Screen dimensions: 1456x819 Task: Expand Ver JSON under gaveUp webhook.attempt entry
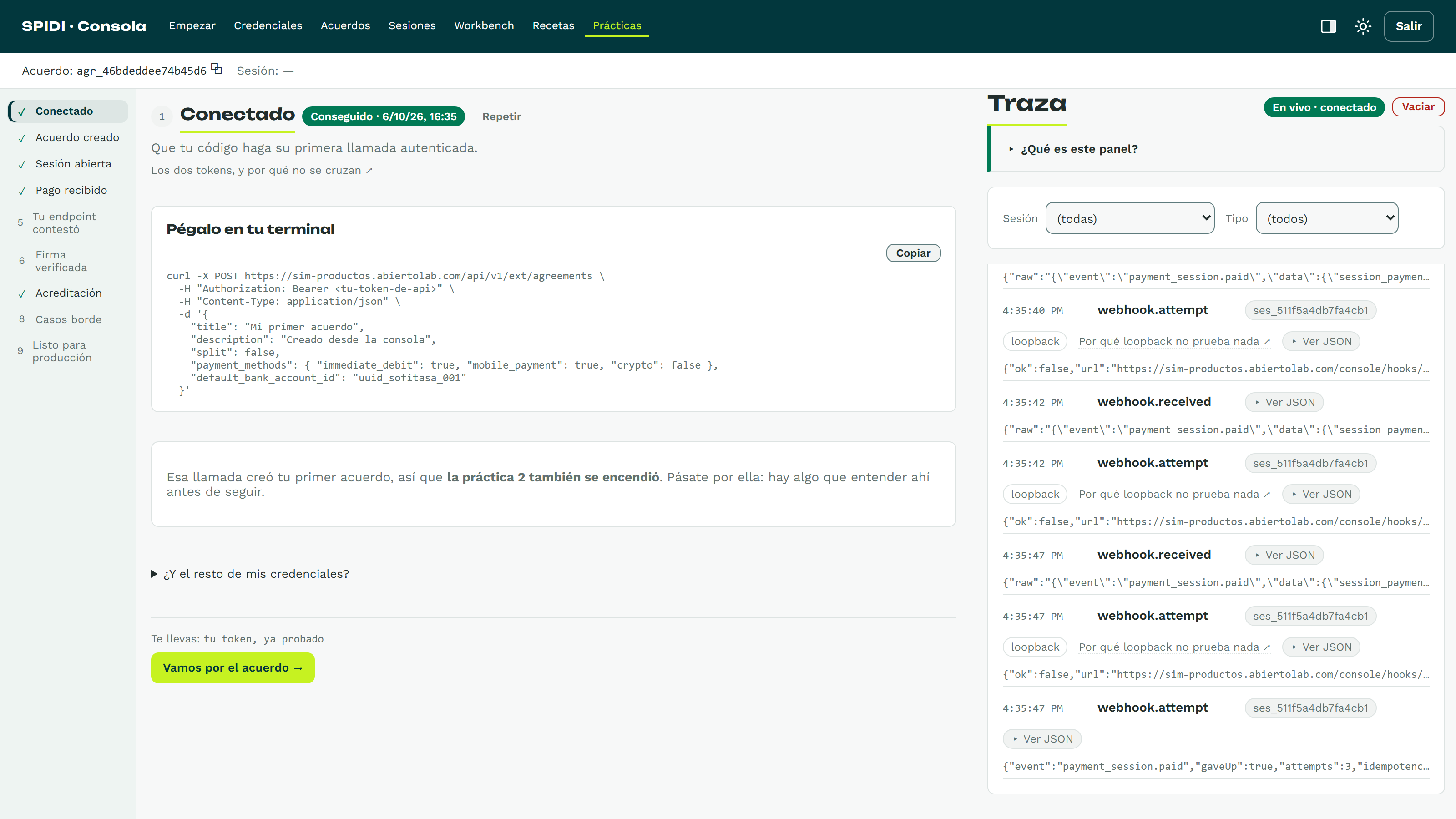pyautogui.click(x=1042, y=739)
